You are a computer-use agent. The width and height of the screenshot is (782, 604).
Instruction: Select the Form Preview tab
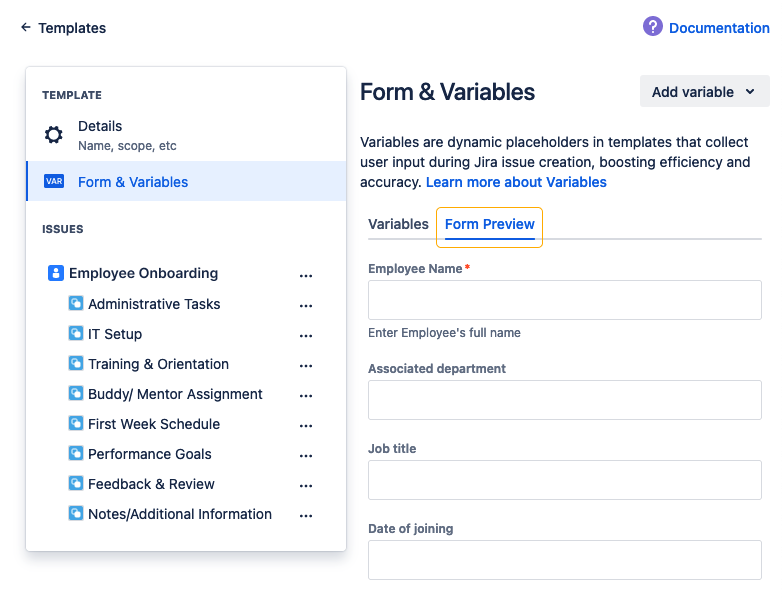[489, 224]
